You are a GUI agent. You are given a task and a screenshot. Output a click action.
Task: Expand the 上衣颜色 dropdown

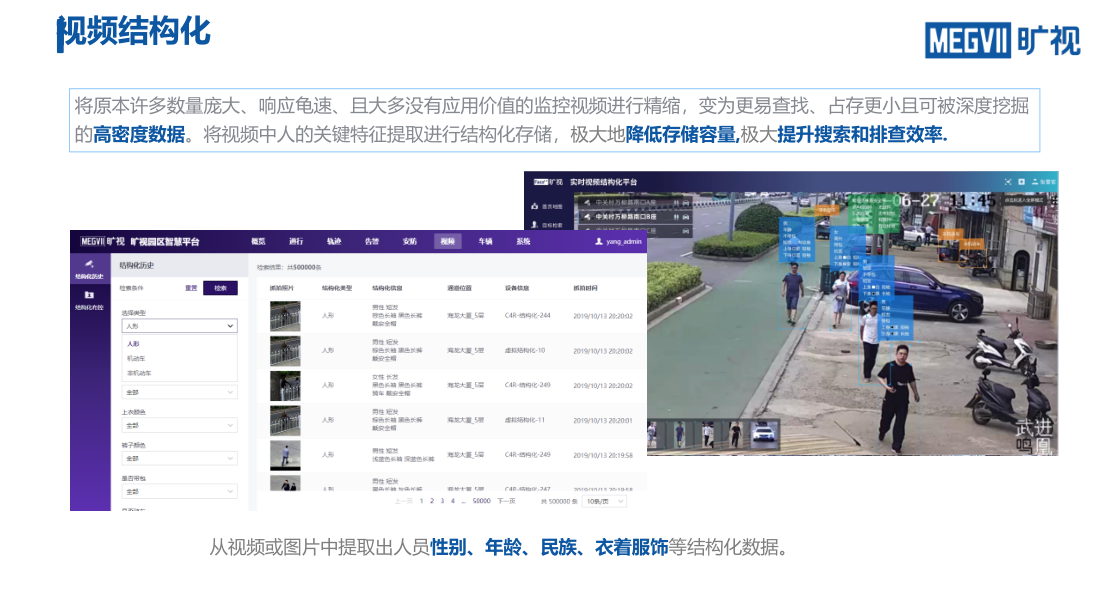tap(179, 425)
